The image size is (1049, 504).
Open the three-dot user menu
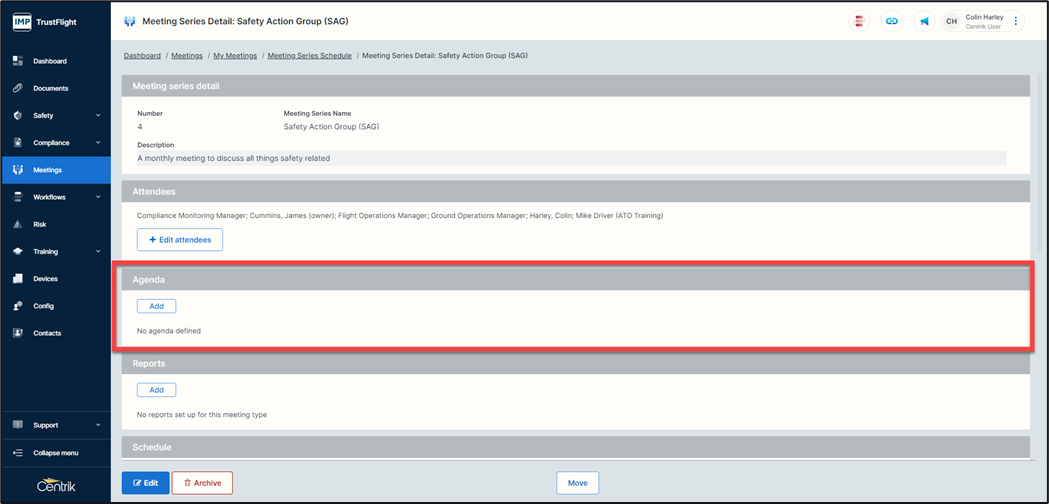[x=1015, y=21]
